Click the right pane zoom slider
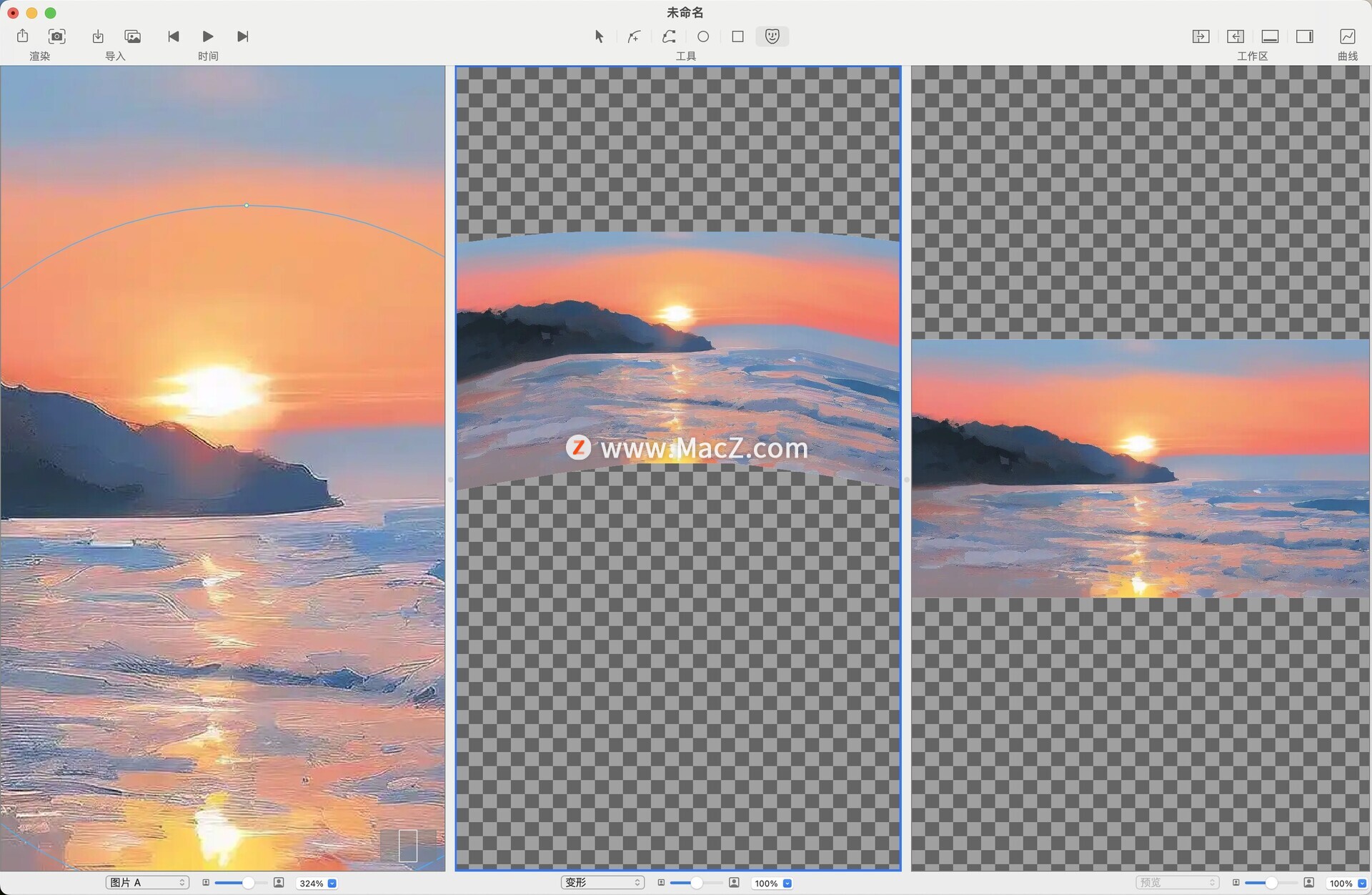The image size is (1372, 895). click(1271, 883)
